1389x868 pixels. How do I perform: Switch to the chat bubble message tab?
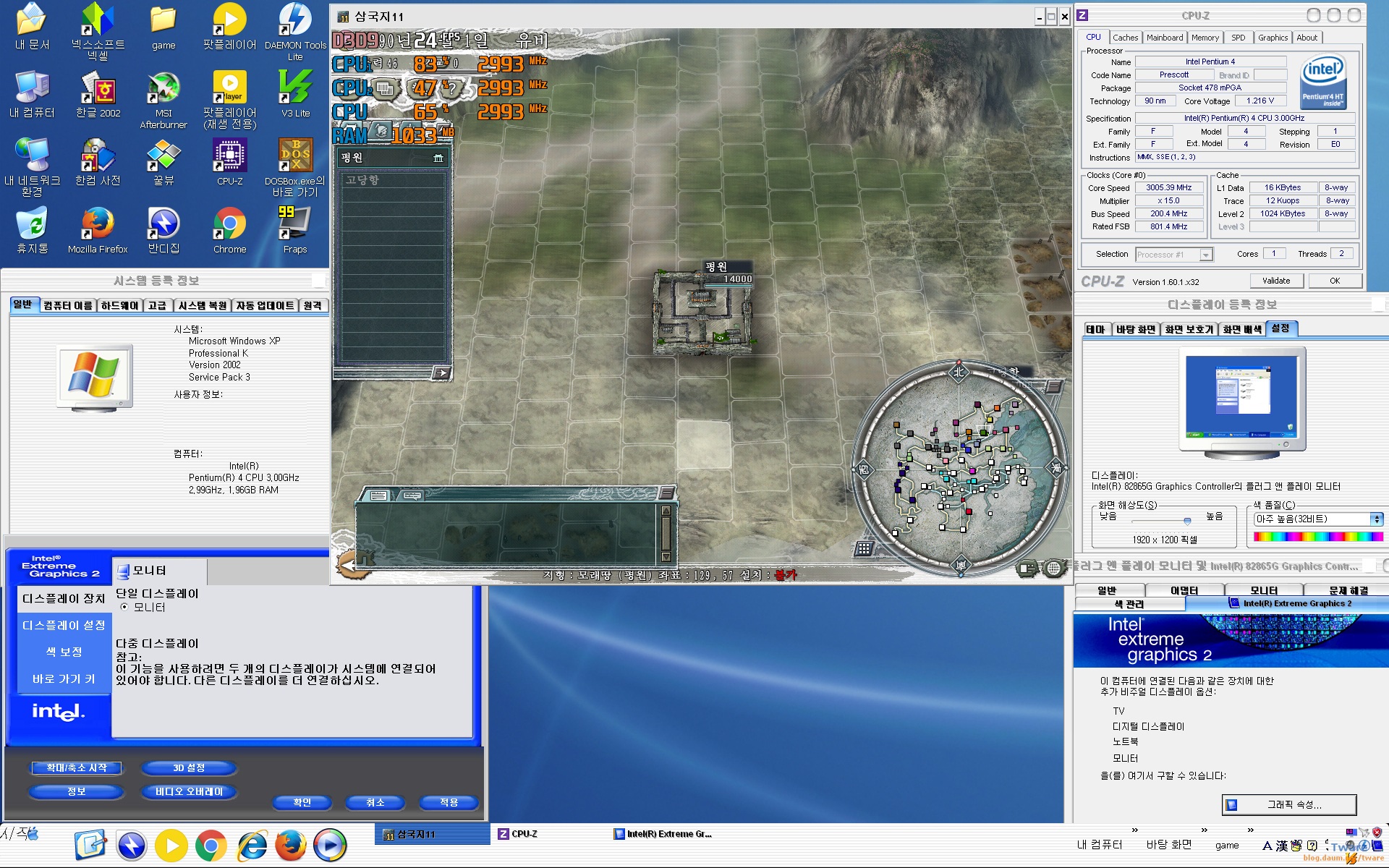[412, 495]
